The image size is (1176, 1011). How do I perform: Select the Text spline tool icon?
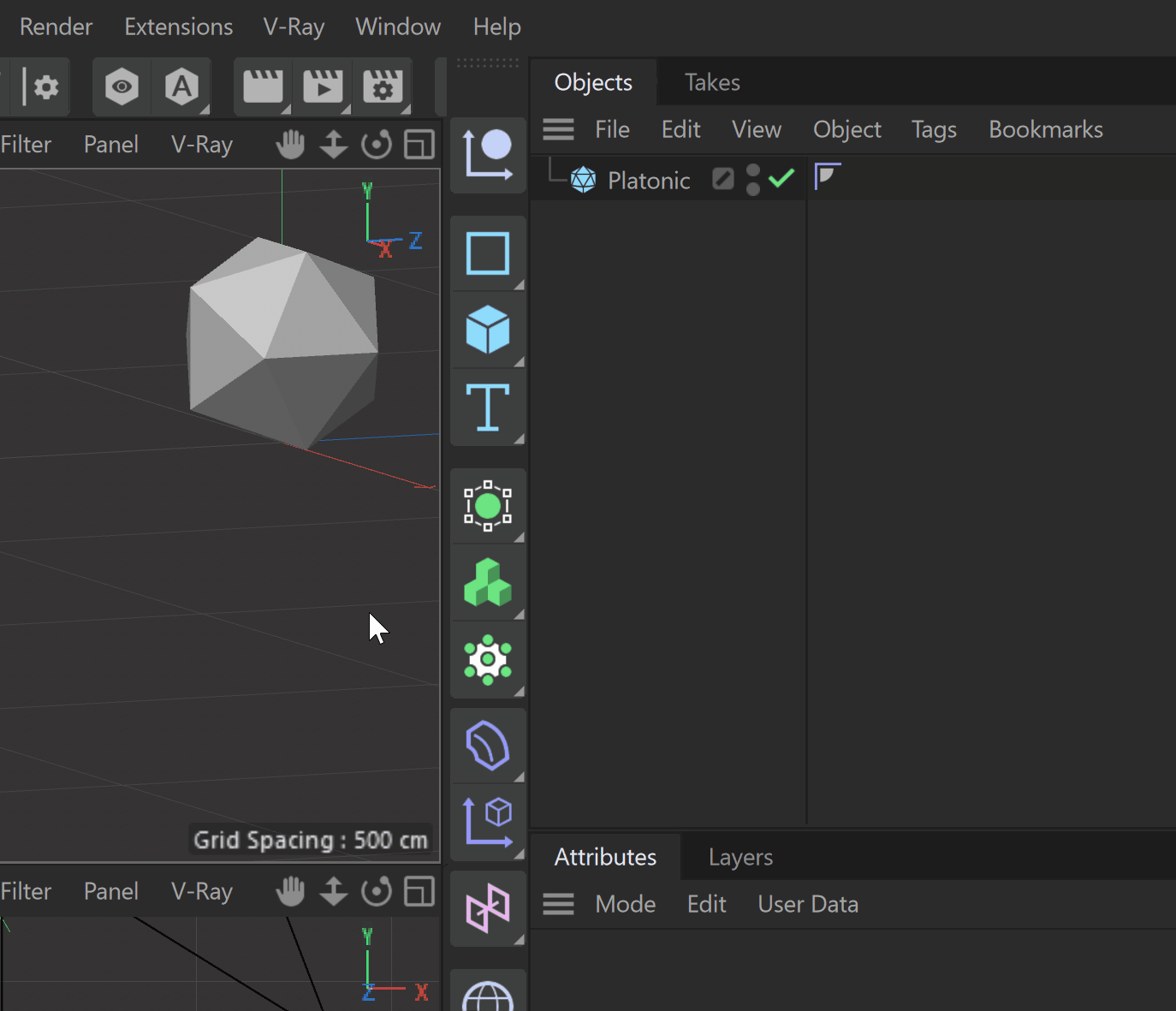488,407
